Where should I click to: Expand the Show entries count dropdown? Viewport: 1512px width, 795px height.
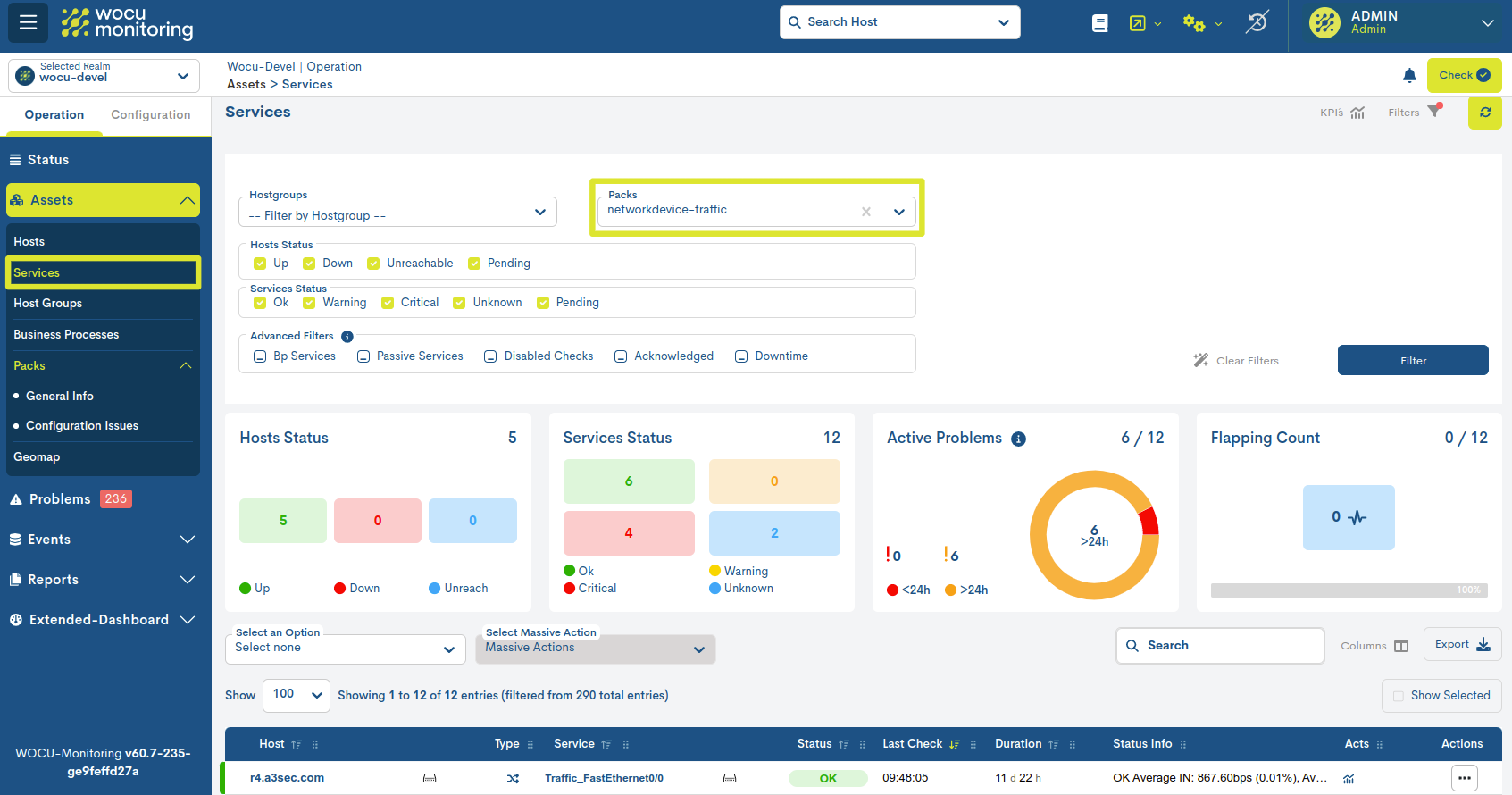[297, 695]
